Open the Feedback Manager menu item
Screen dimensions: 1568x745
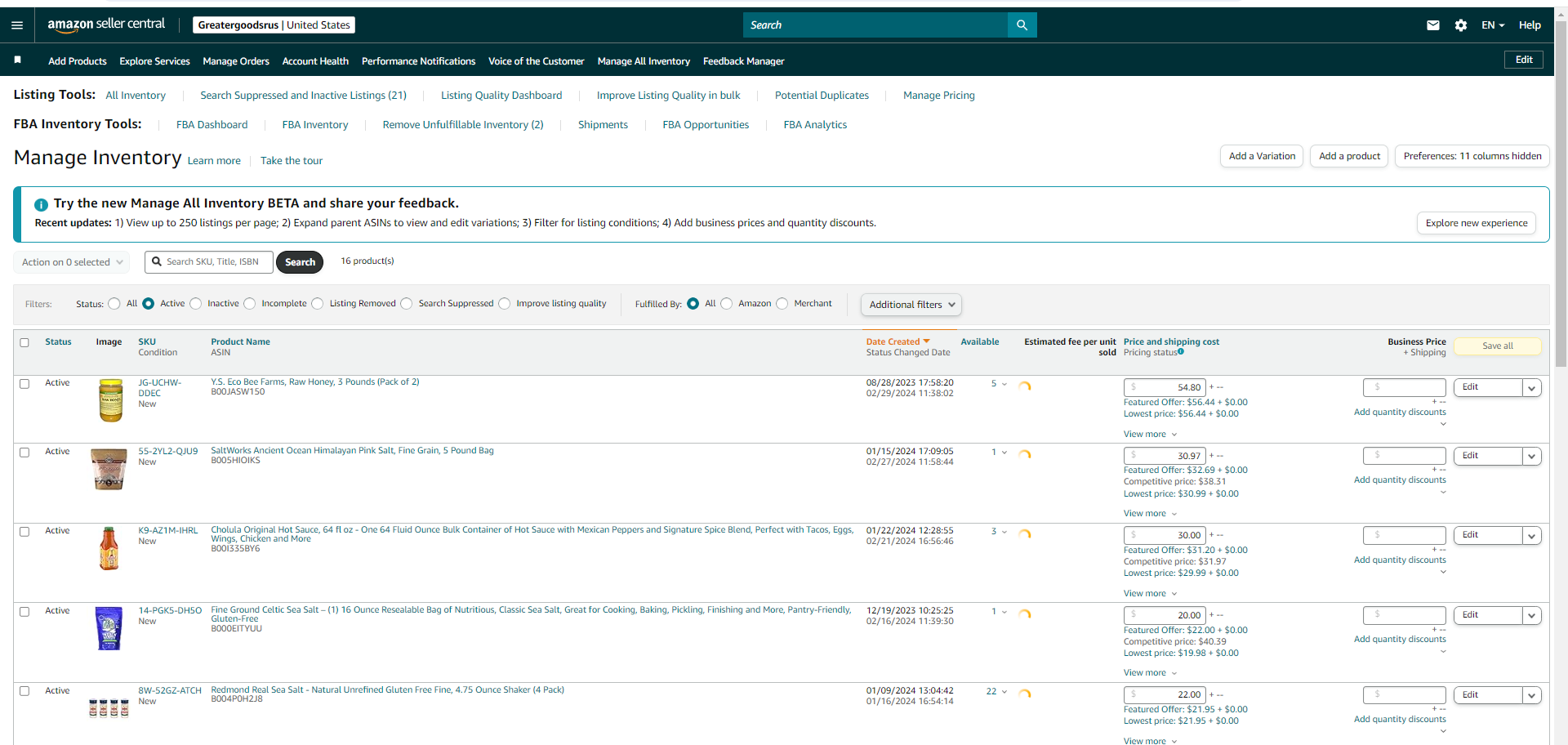[x=743, y=61]
